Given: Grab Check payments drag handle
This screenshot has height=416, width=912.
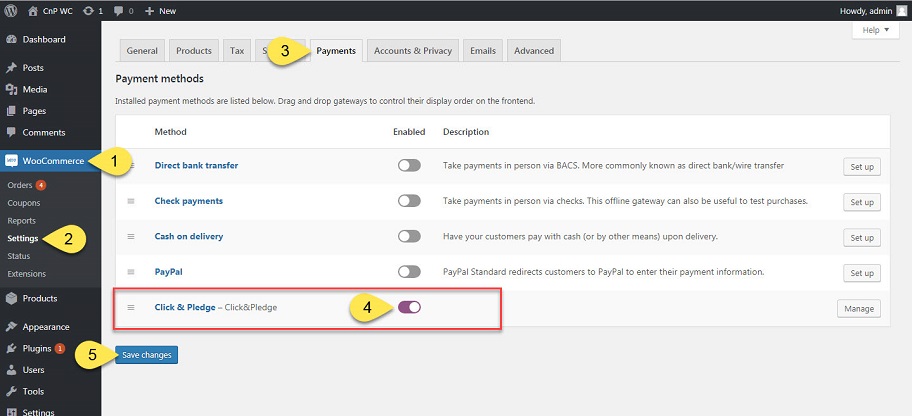Looking at the screenshot, I should coord(131,201).
